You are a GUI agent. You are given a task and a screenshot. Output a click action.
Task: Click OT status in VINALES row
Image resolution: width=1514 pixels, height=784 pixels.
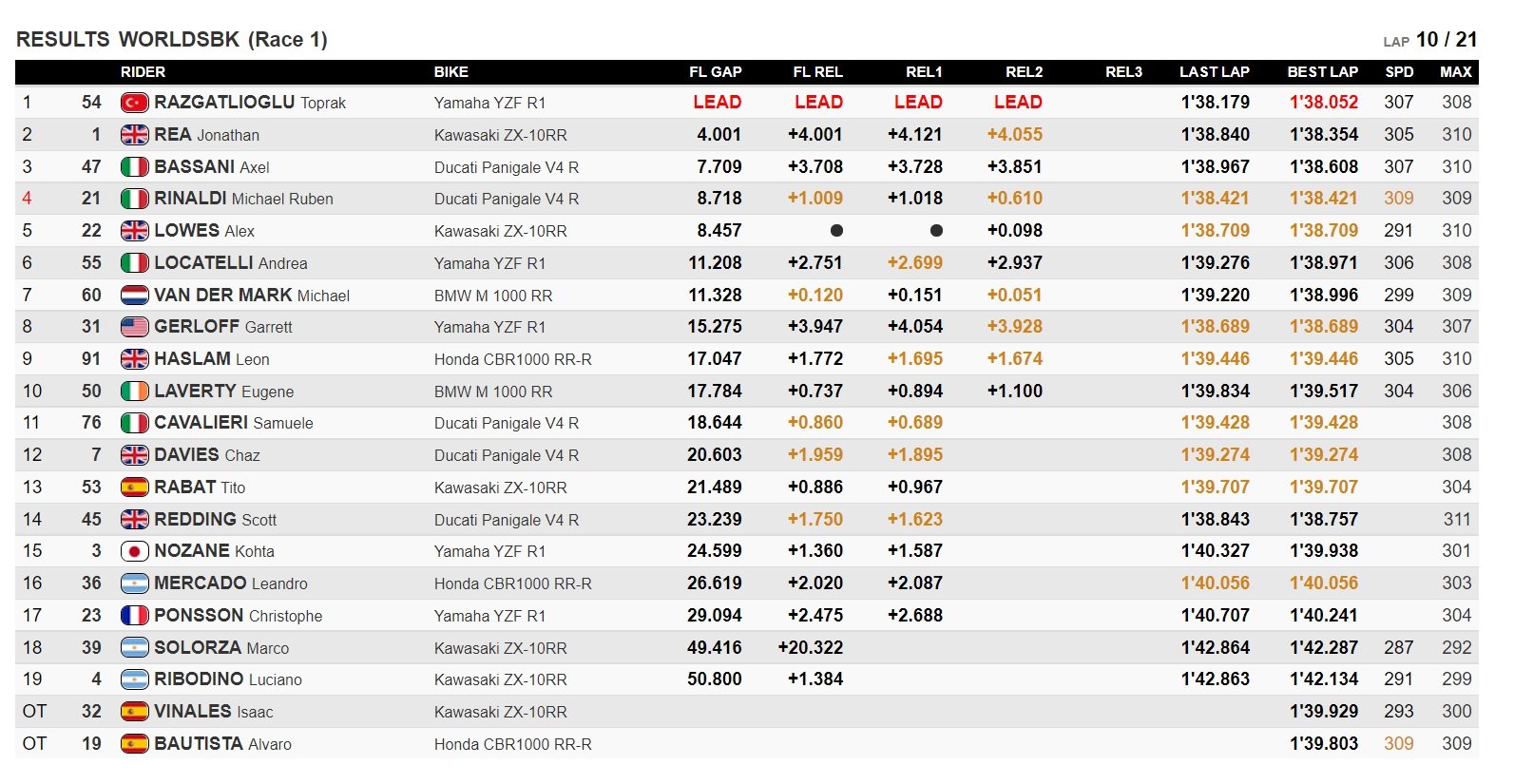point(34,712)
